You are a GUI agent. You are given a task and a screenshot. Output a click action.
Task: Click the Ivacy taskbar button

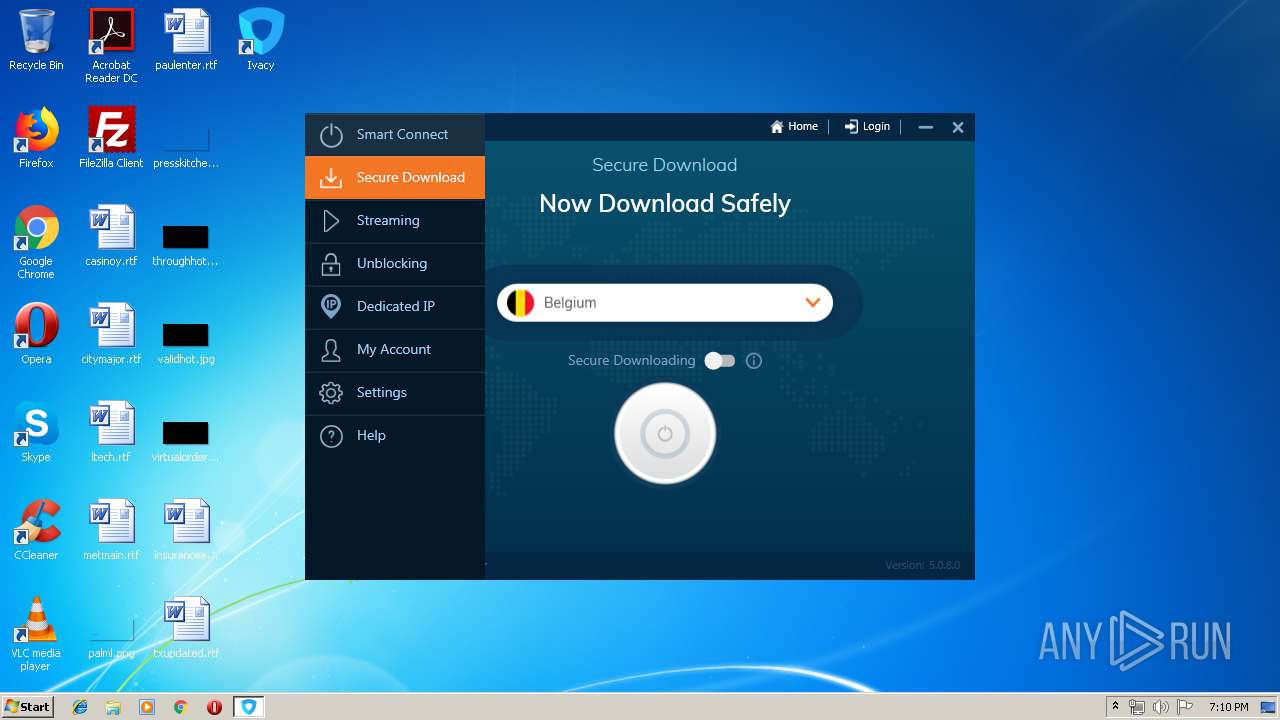(x=248, y=707)
